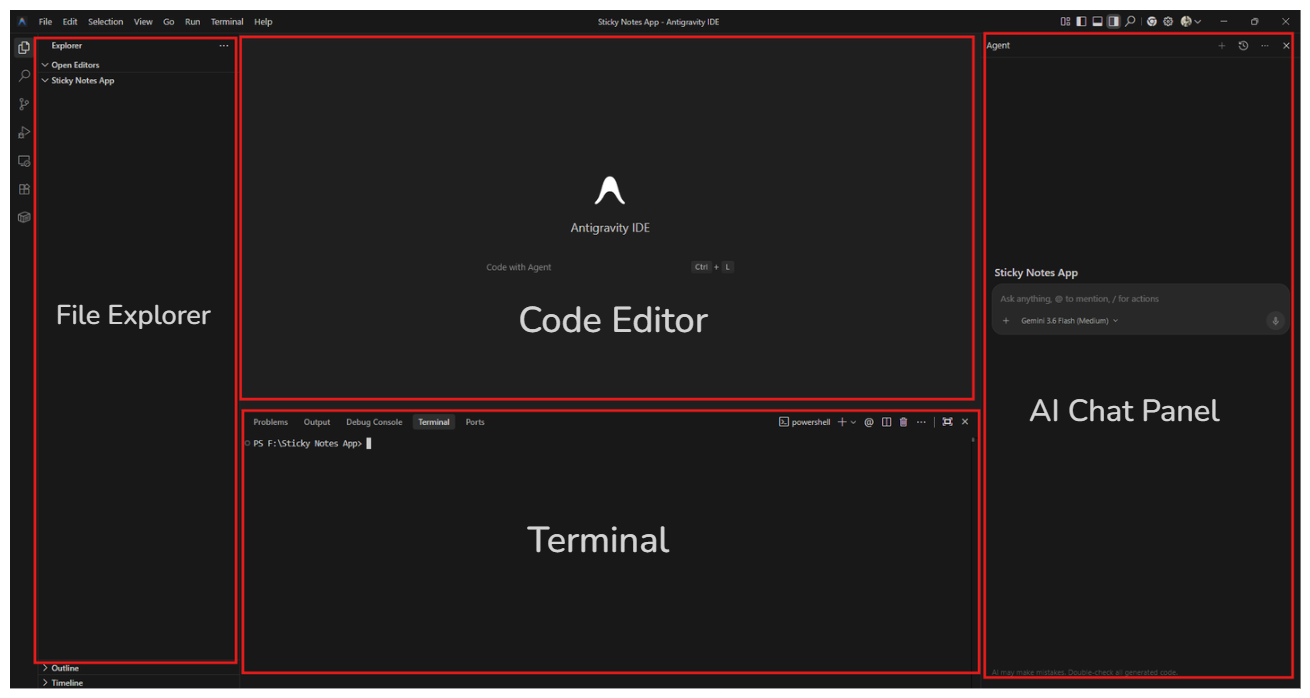Toggle the secondary Agent sidebar visibility
Screen dimensions: 1310x698
coord(1113,21)
